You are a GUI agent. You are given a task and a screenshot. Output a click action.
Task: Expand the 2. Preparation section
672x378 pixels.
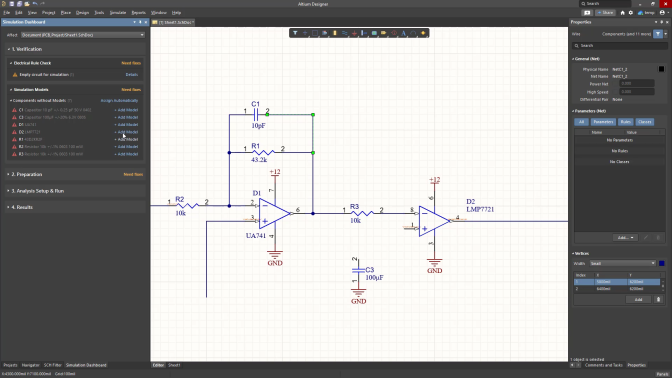tap(9, 174)
